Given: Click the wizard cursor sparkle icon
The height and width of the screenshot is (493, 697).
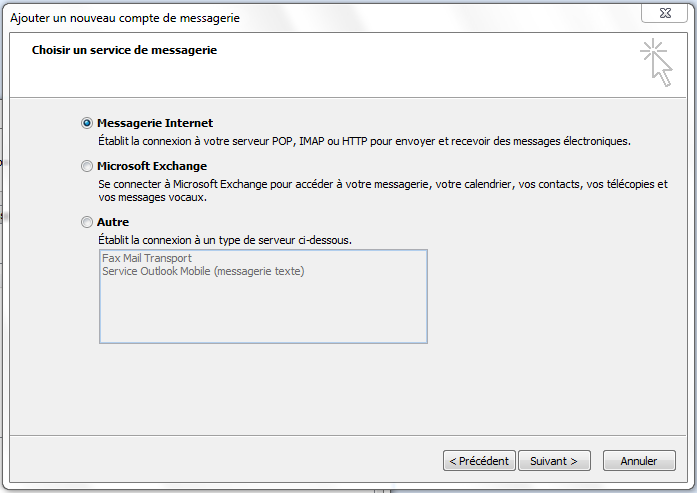Looking at the screenshot, I should tap(657, 62).
